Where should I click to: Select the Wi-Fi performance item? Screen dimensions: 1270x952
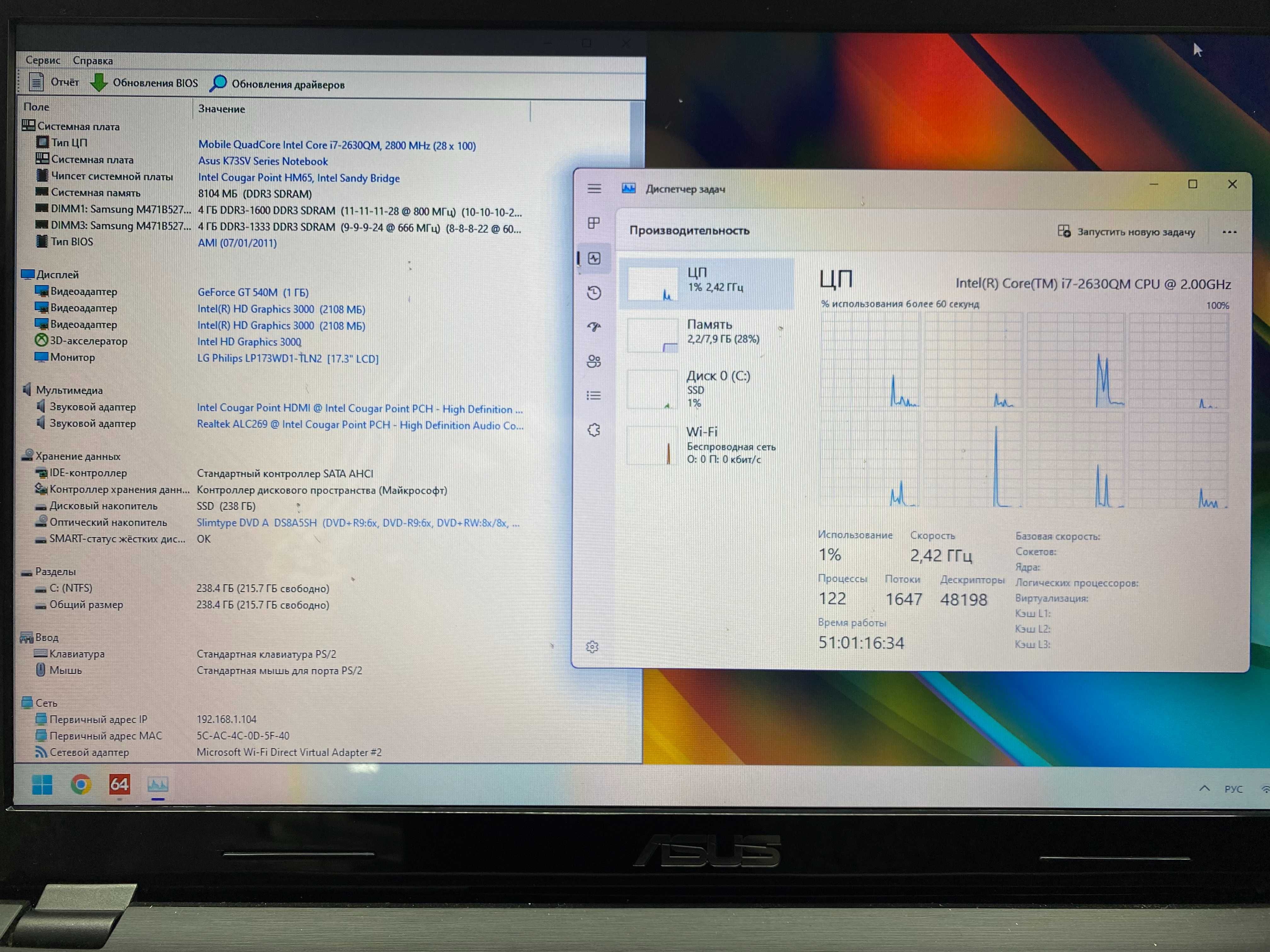click(x=707, y=445)
